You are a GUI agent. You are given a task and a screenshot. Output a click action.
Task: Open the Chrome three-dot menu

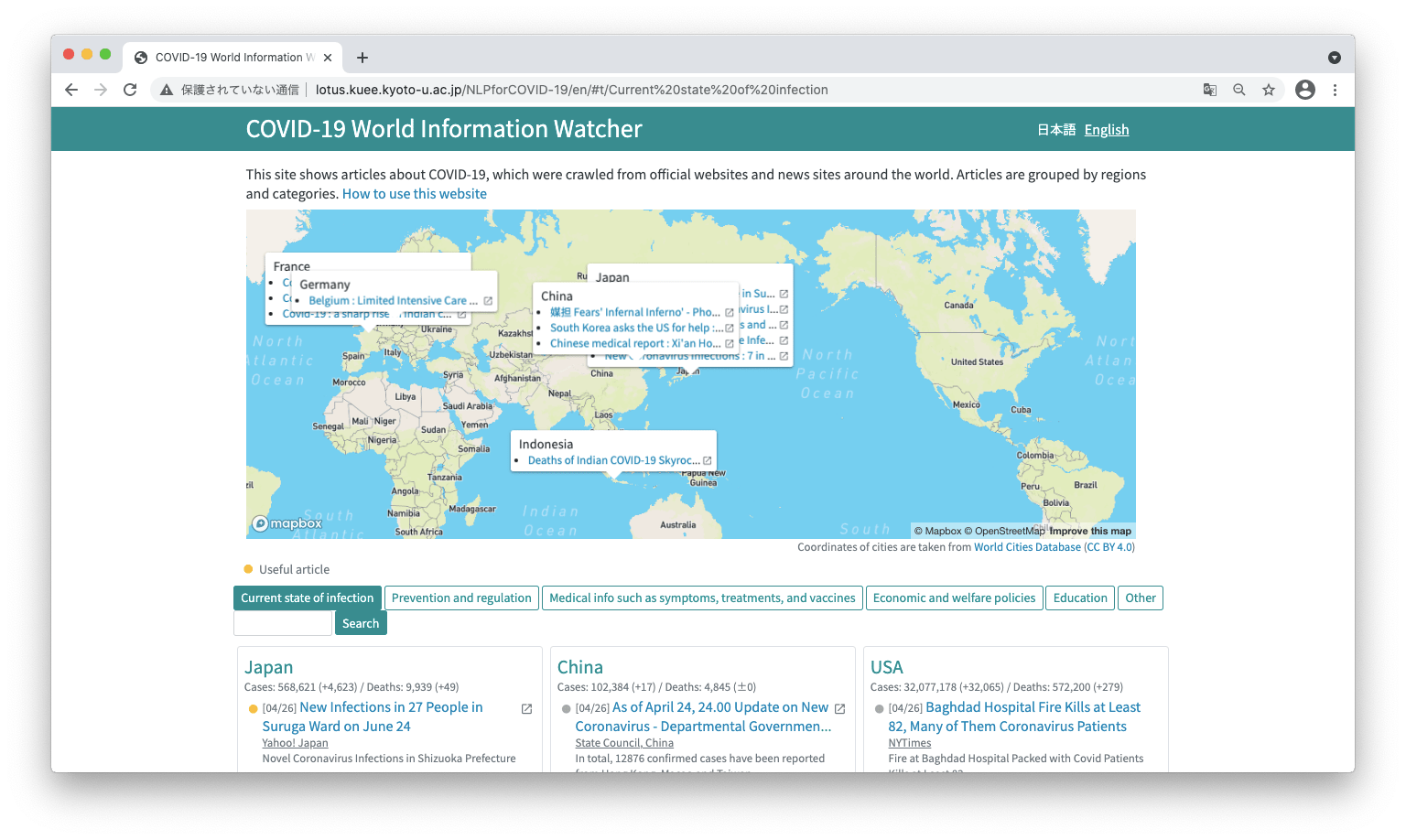coord(1335,89)
